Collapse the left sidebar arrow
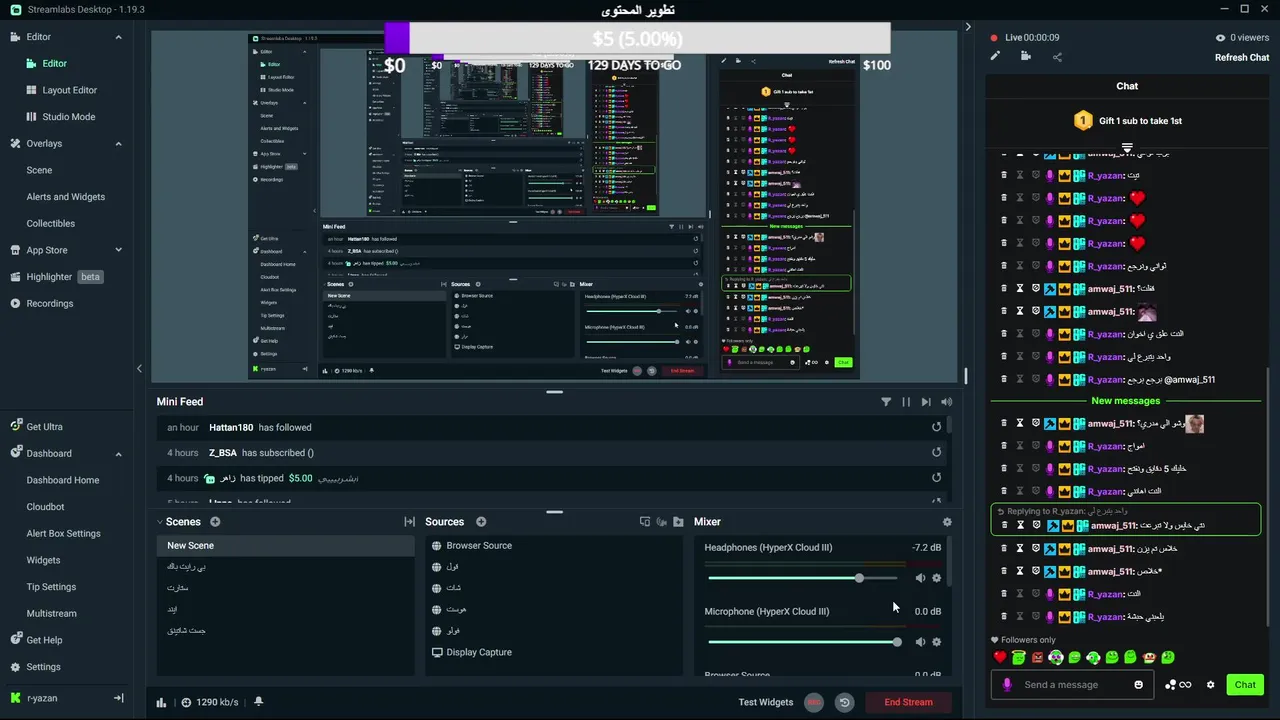 click(139, 368)
